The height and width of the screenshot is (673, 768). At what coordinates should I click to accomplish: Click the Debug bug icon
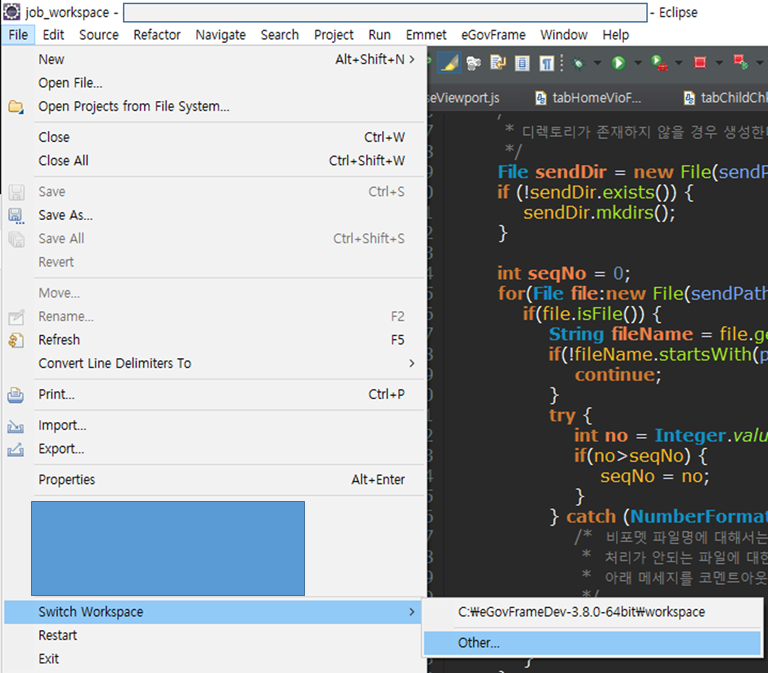(579, 63)
